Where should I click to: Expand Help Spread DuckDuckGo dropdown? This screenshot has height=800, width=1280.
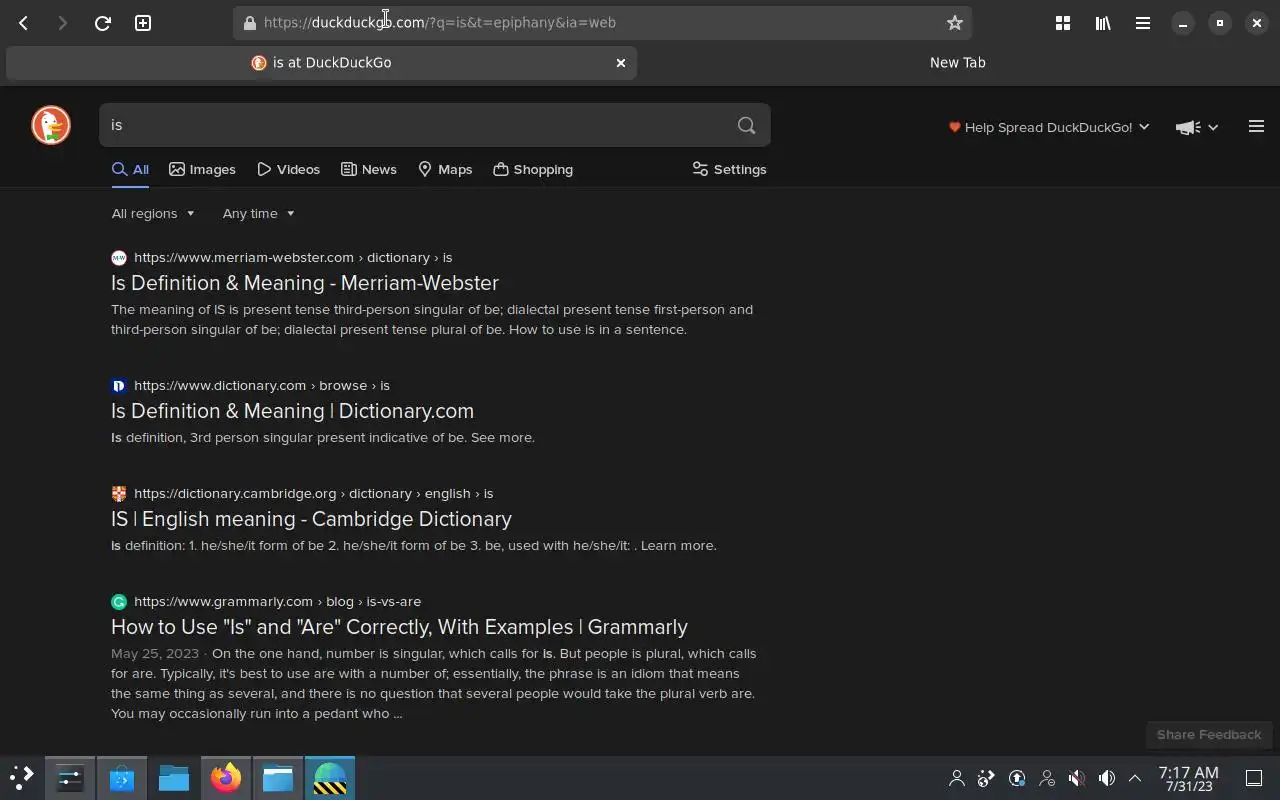[x=1049, y=127]
